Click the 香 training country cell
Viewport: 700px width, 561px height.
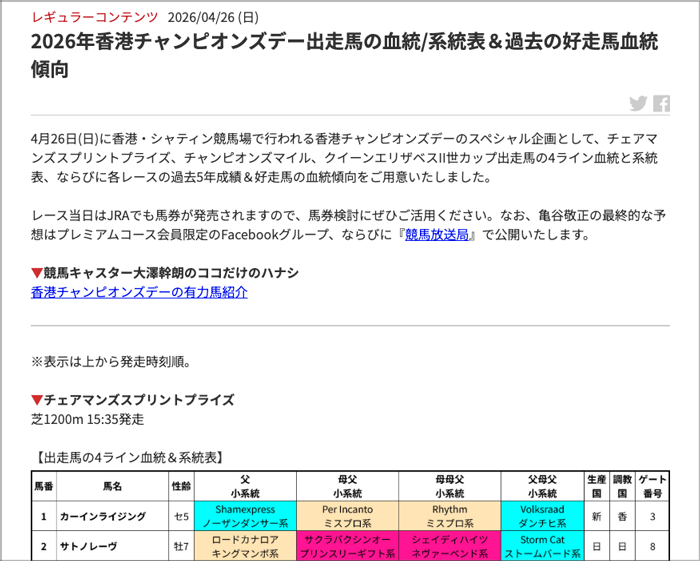[x=622, y=516]
